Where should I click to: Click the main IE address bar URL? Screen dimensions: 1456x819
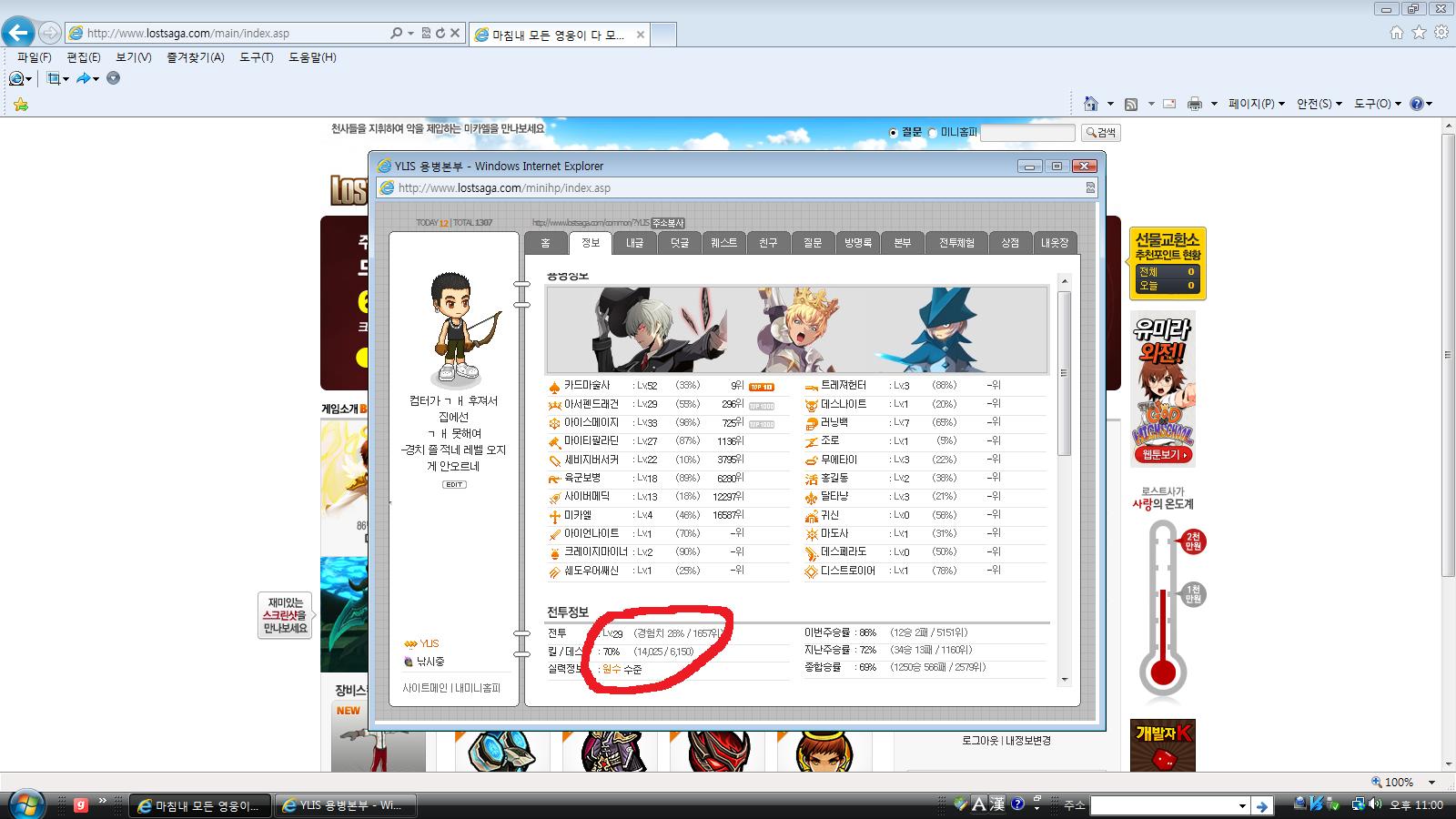pyautogui.click(x=188, y=33)
